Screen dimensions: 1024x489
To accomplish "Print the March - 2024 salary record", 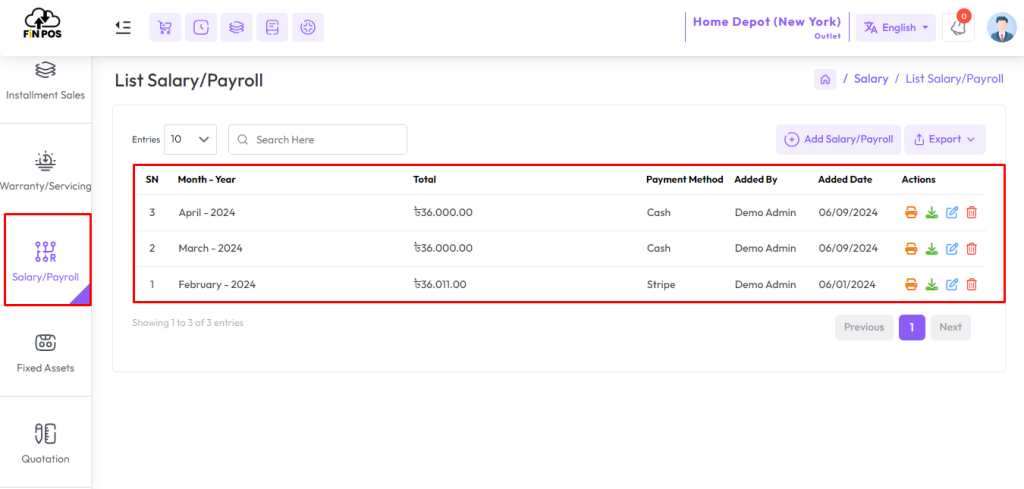I will (x=911, y=248).
